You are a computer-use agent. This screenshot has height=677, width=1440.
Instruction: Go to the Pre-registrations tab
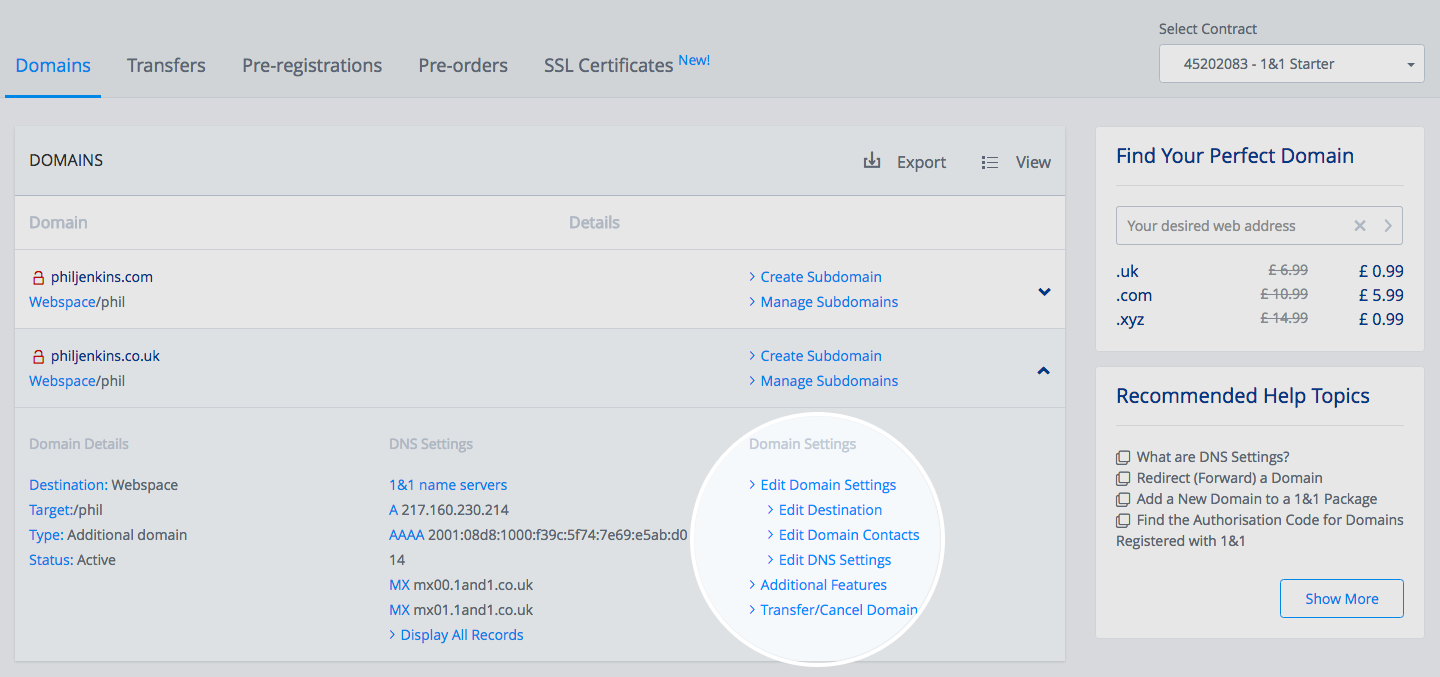pos(312,65)
